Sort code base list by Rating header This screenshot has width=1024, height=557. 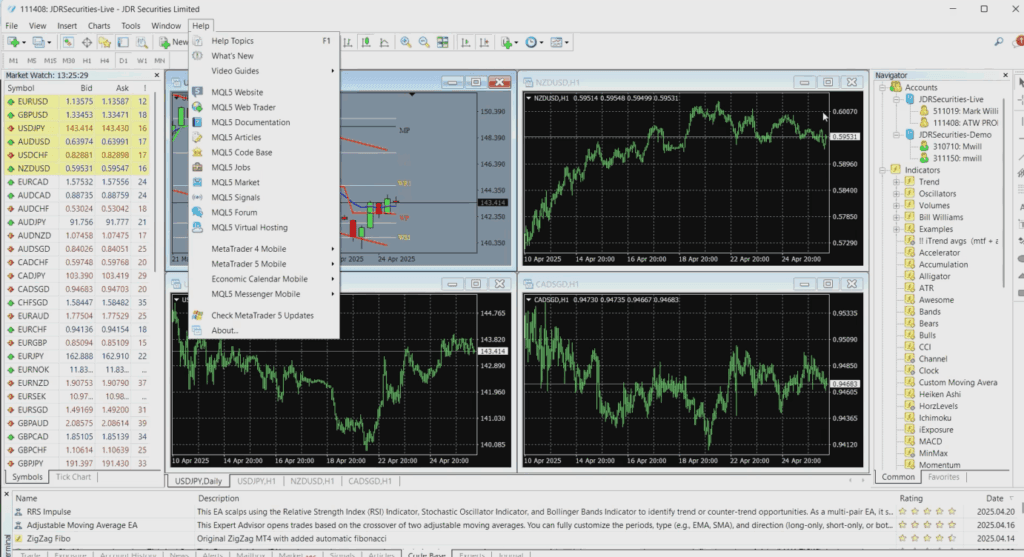911,498
